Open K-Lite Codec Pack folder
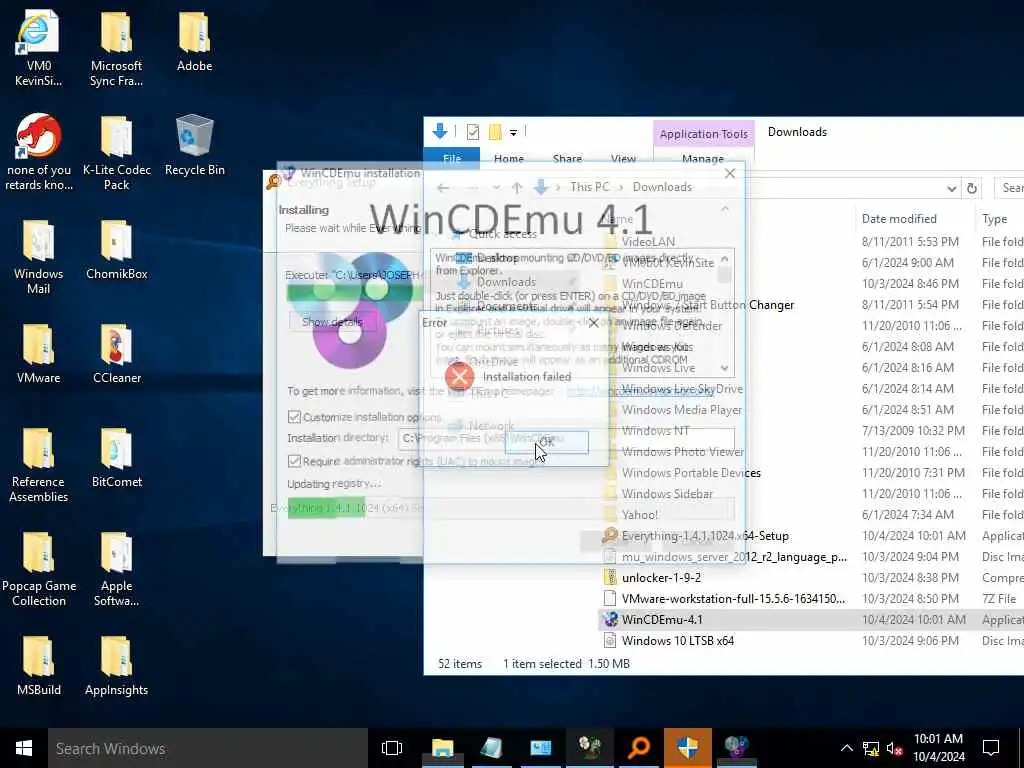The width and height of the screenshot is (1024, 768). [x=116, y=153]
